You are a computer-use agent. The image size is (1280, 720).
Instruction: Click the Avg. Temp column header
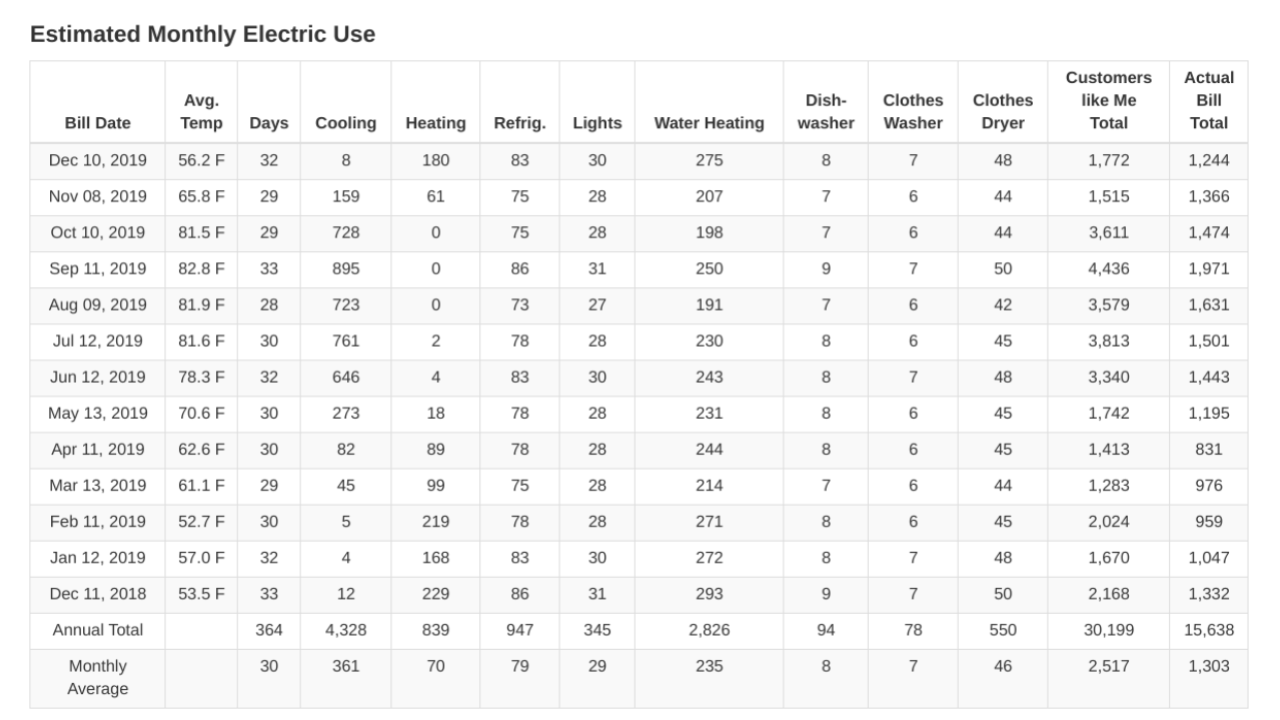pos(201,112)
